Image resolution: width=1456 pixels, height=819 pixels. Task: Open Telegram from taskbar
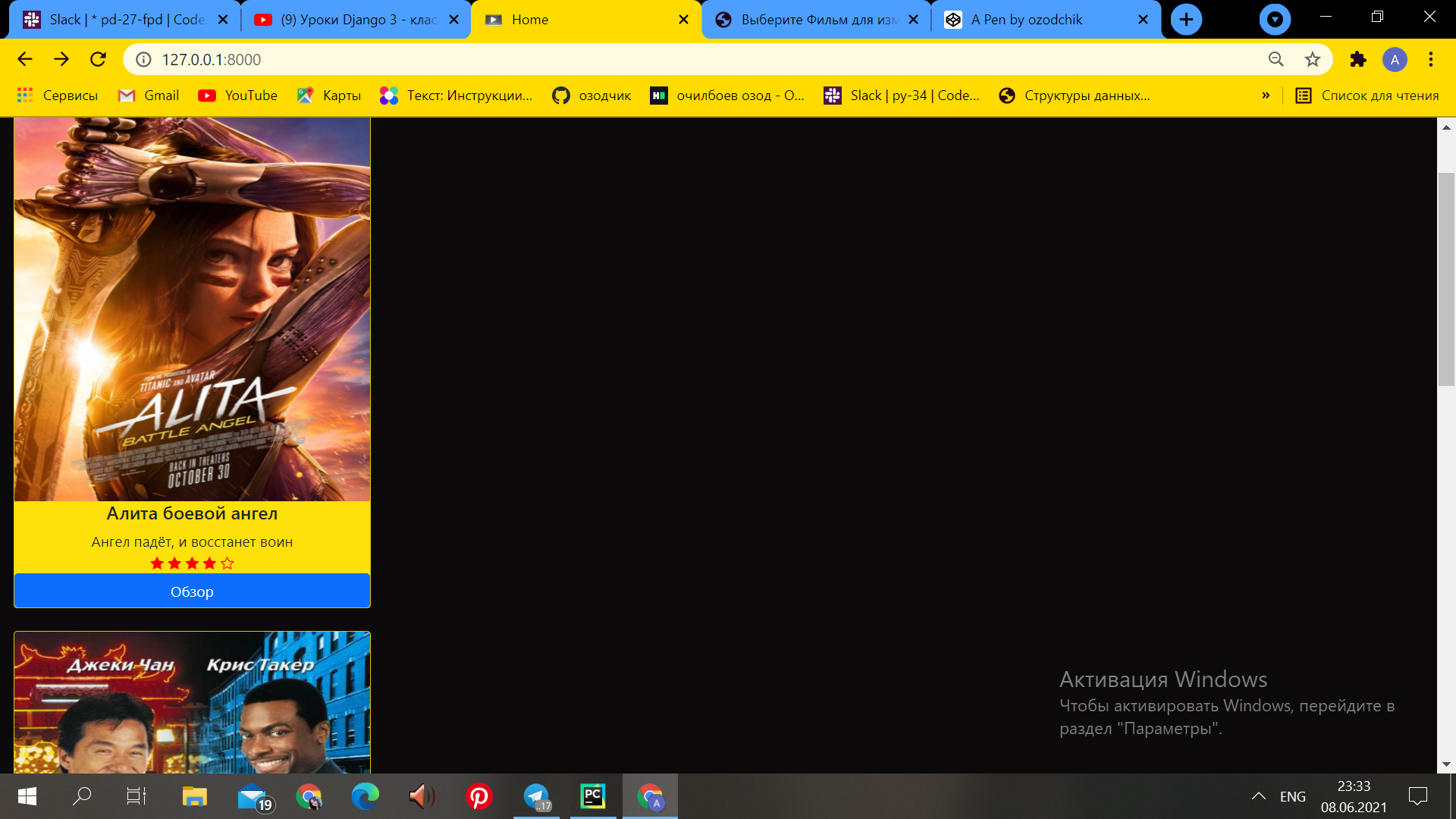[x=536, y=796]
